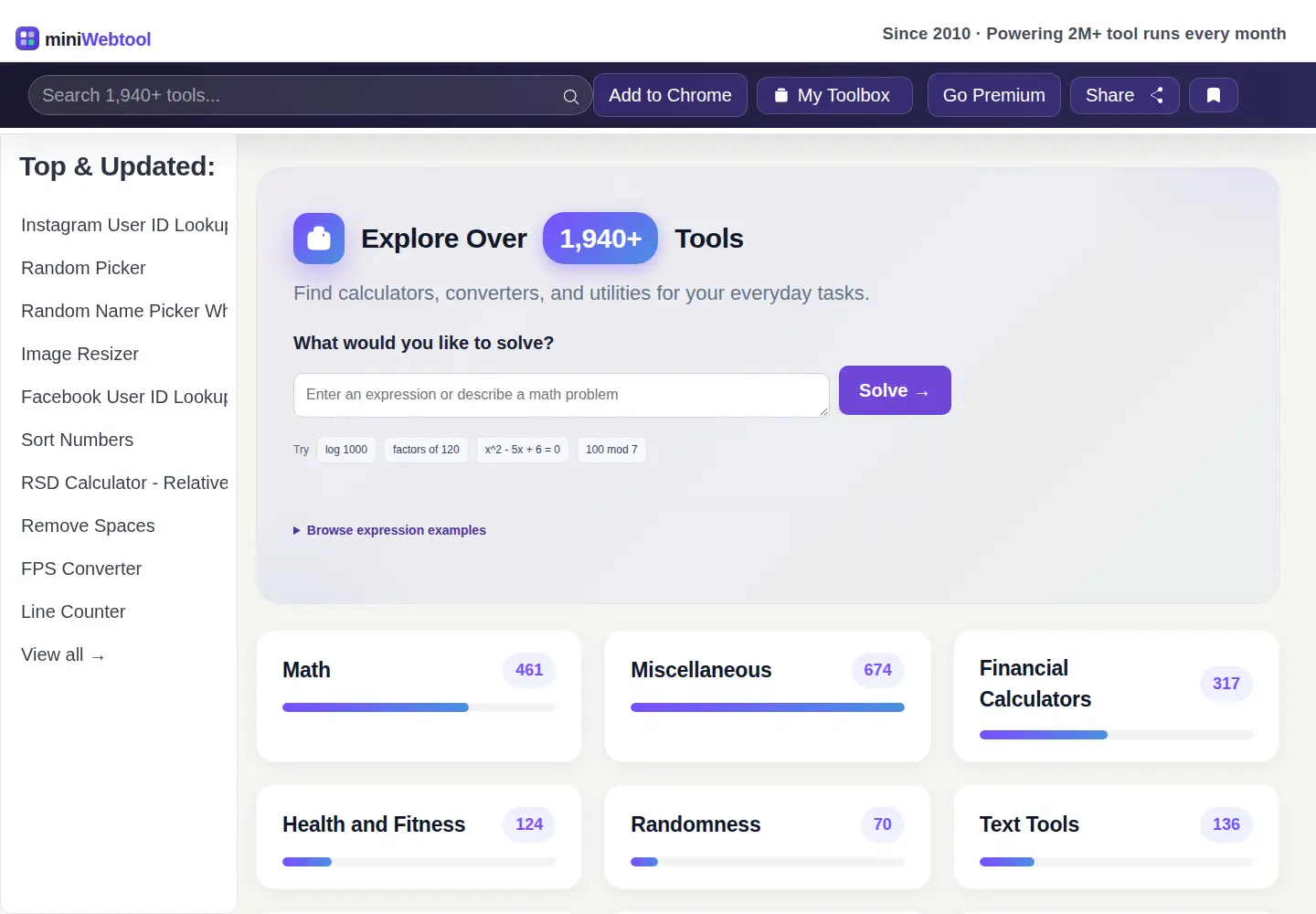Click the 70 badge on Randomness
Image resolution: width=1316 pixels, height=914 pixels.
pos(882,824)
